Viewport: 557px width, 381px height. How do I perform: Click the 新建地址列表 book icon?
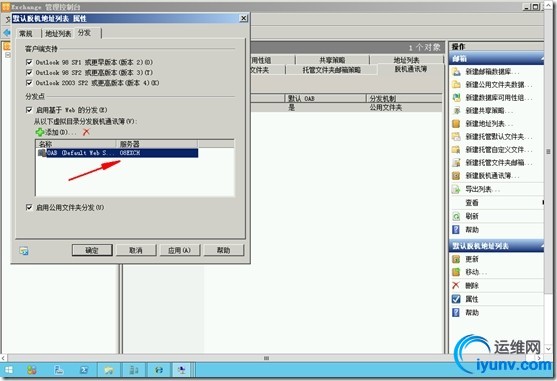point(456,124)
